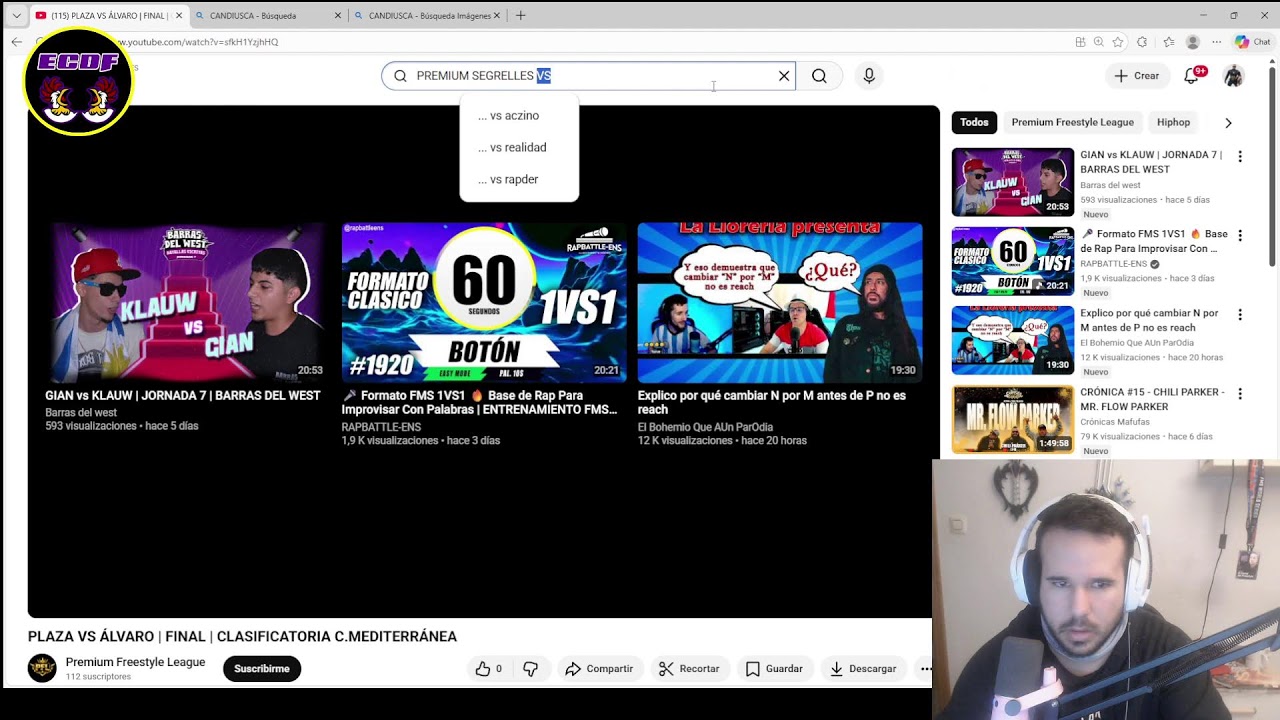Click the Descargar button
Image resolution: width=1280 pixels, height=720 pixels.
863,669
